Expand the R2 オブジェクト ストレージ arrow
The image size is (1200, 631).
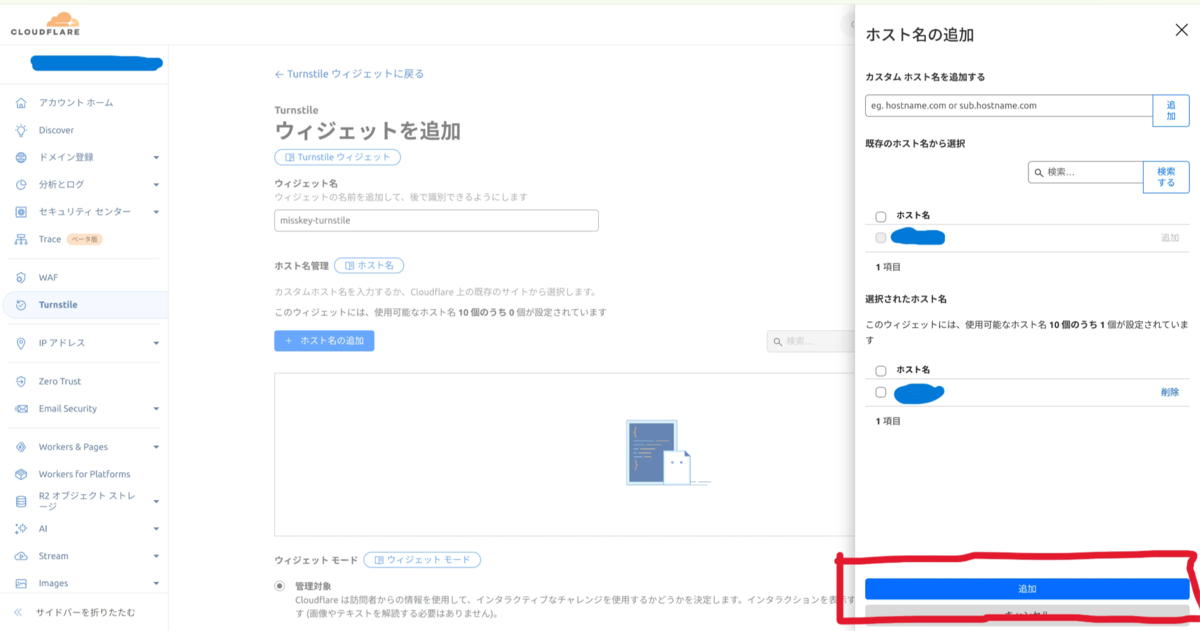point(156,501)
